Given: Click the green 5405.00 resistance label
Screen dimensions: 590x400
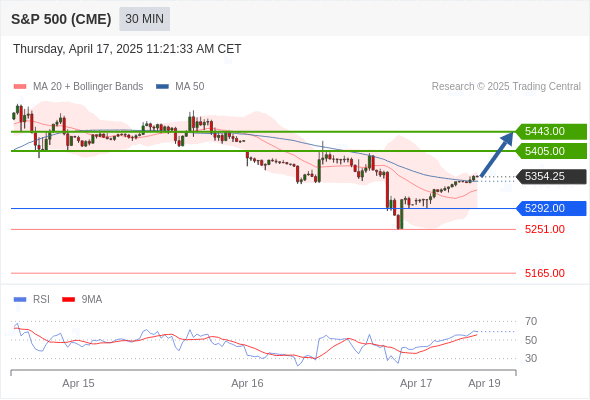Looking at the screenshot, I should click(x=551, y=151).
